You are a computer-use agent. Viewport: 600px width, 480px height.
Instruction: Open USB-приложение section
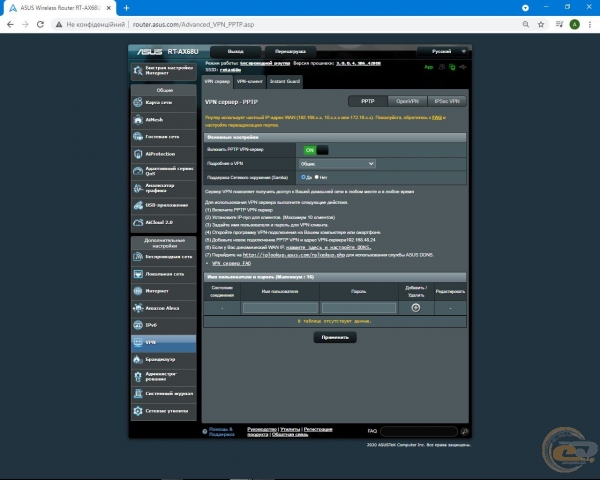pyautogui.click(x=163, y=205)
